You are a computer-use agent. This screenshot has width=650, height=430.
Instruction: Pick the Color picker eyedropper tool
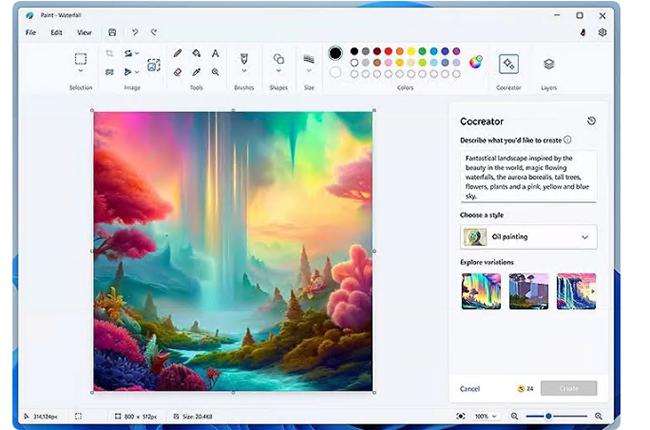197,72
